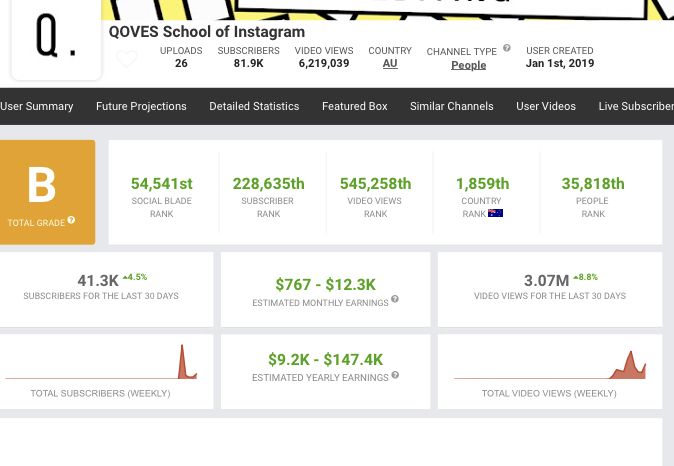Follow the People channel type link

pos(469,65)
